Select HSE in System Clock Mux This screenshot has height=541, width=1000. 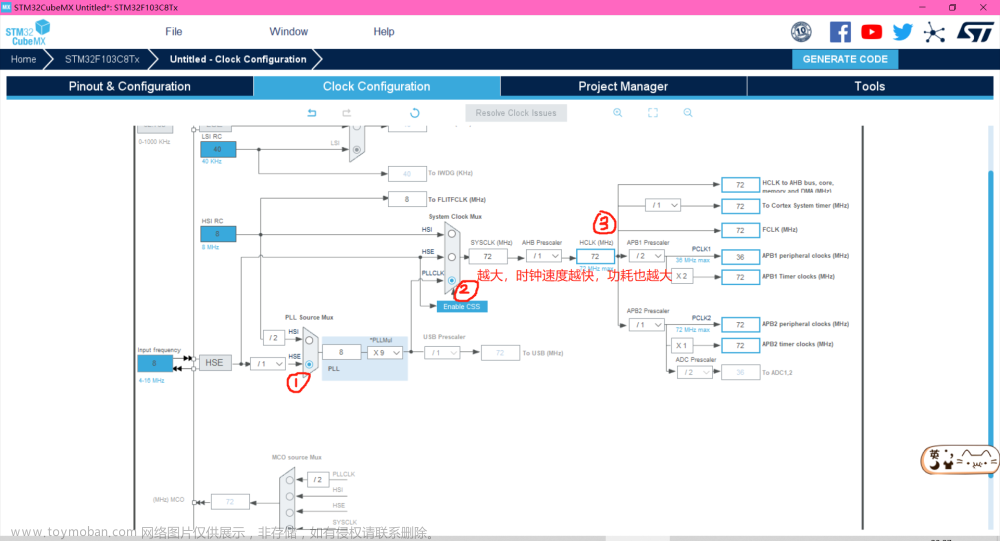point(452,257)
